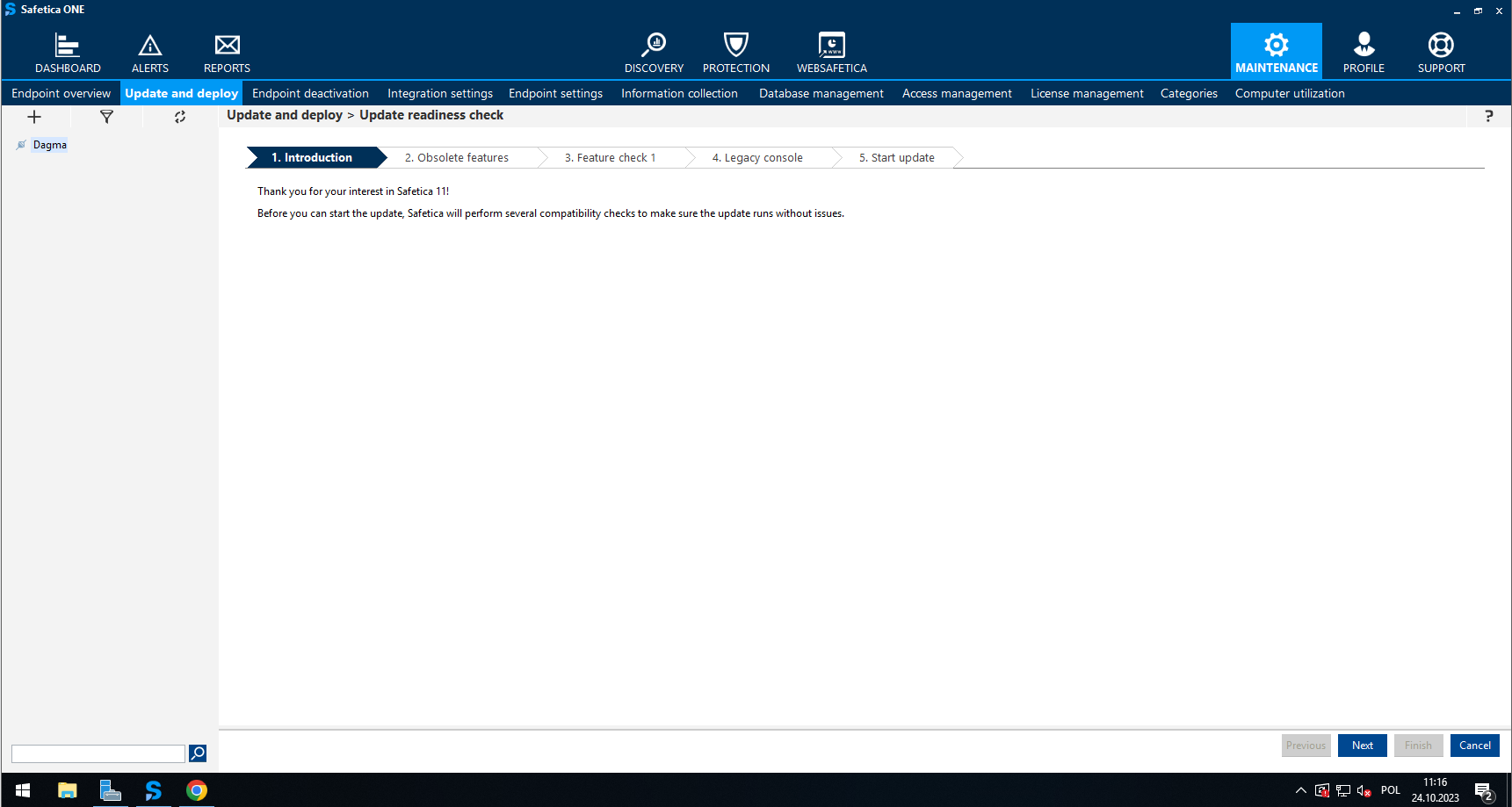The width and height of the screenshot is (1512, 807).
Task: Open the filter in user tree
Action: point(106,117)
